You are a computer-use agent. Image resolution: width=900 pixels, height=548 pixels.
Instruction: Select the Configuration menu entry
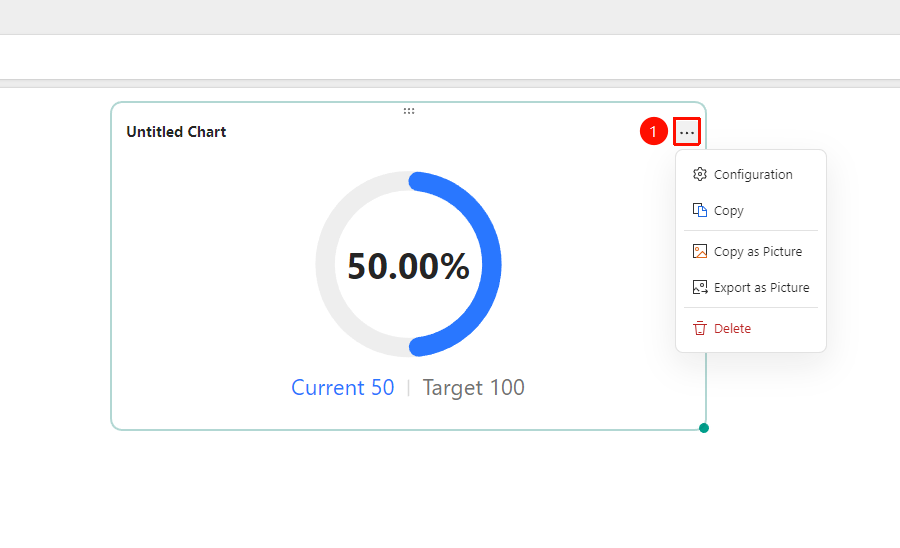click(751, 174)
